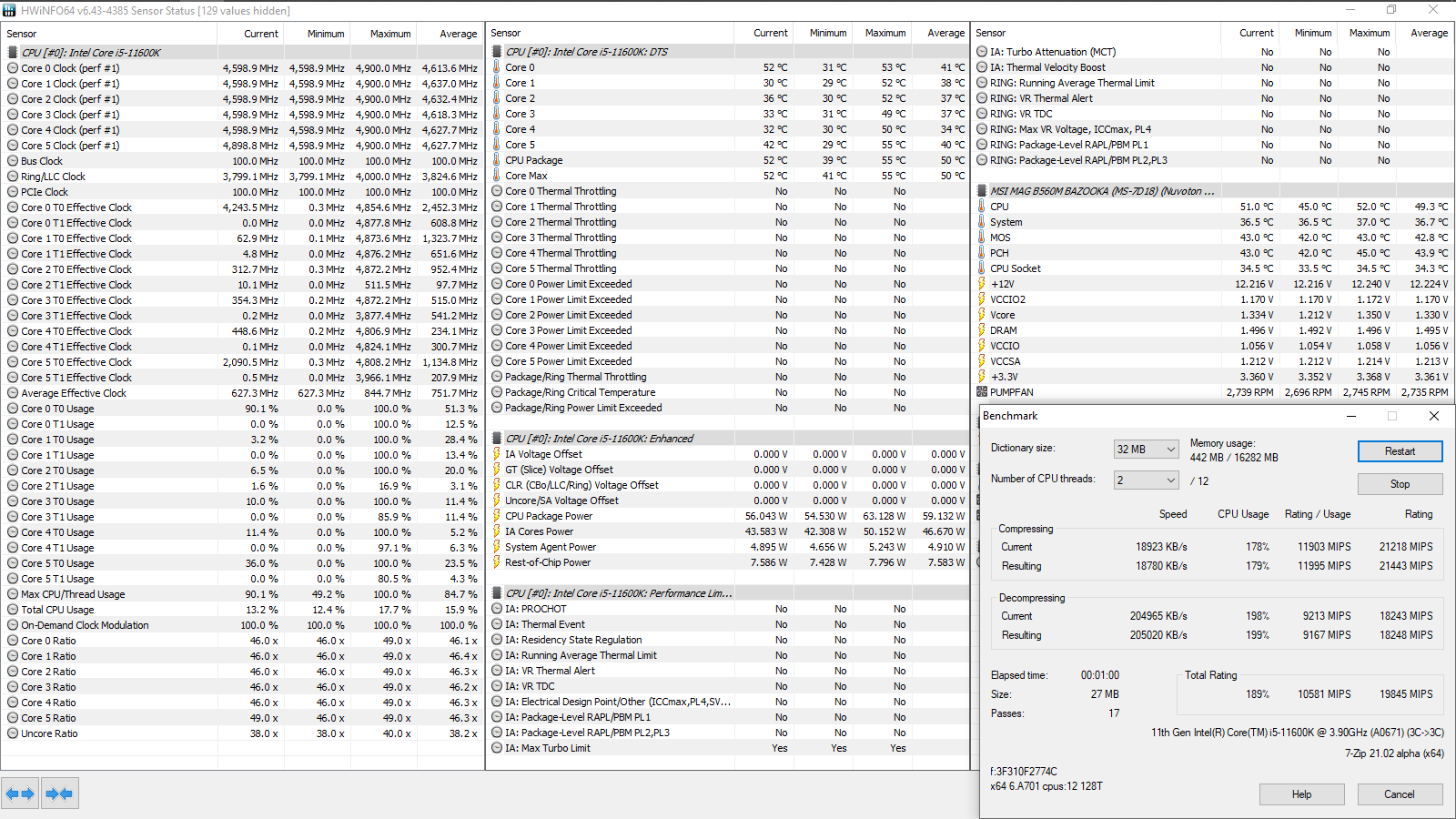The width and height of the screenshot is (1456, 819).
Task: Select the Max CPU/Thread Usage row
Action: 242,594
